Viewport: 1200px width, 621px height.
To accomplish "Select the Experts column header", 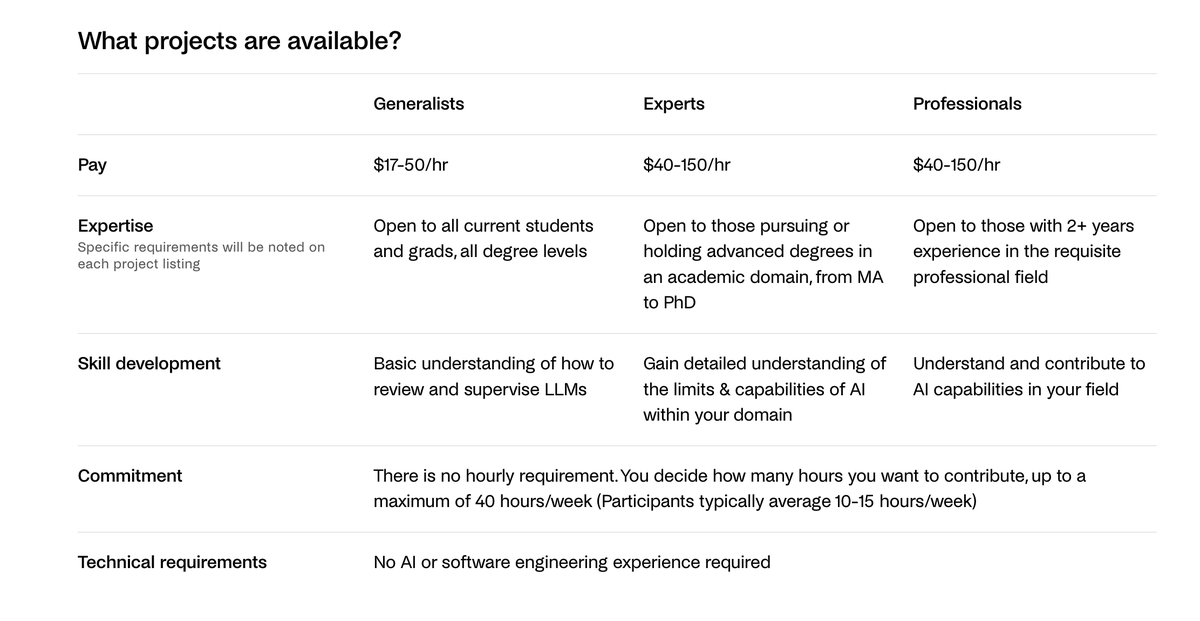I will click(673, 104).
